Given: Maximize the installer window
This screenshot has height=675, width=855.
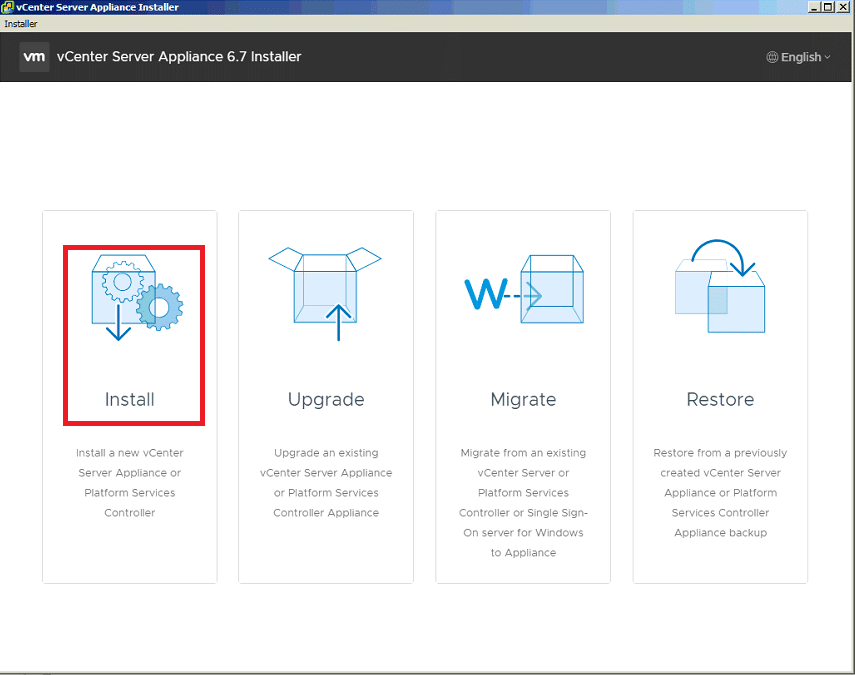Looking at the screenshot, I should point(828,7).
